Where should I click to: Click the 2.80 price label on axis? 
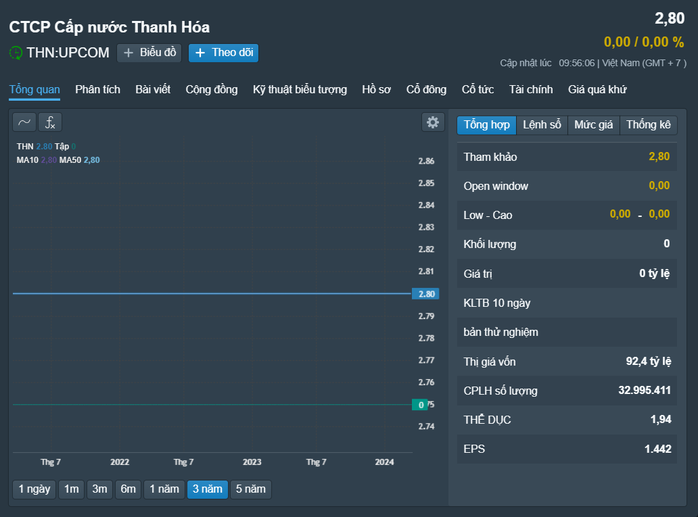point(426,294)
